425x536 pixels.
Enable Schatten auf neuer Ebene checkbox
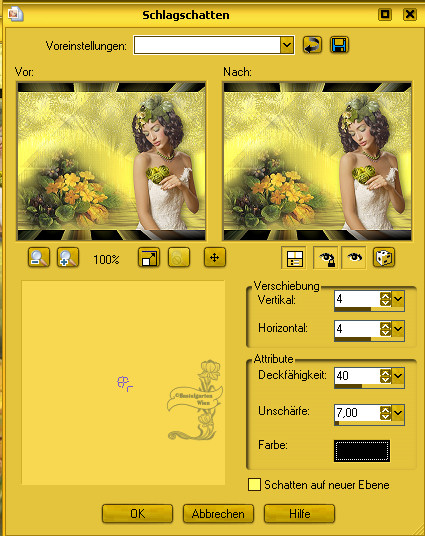(254, 485)
